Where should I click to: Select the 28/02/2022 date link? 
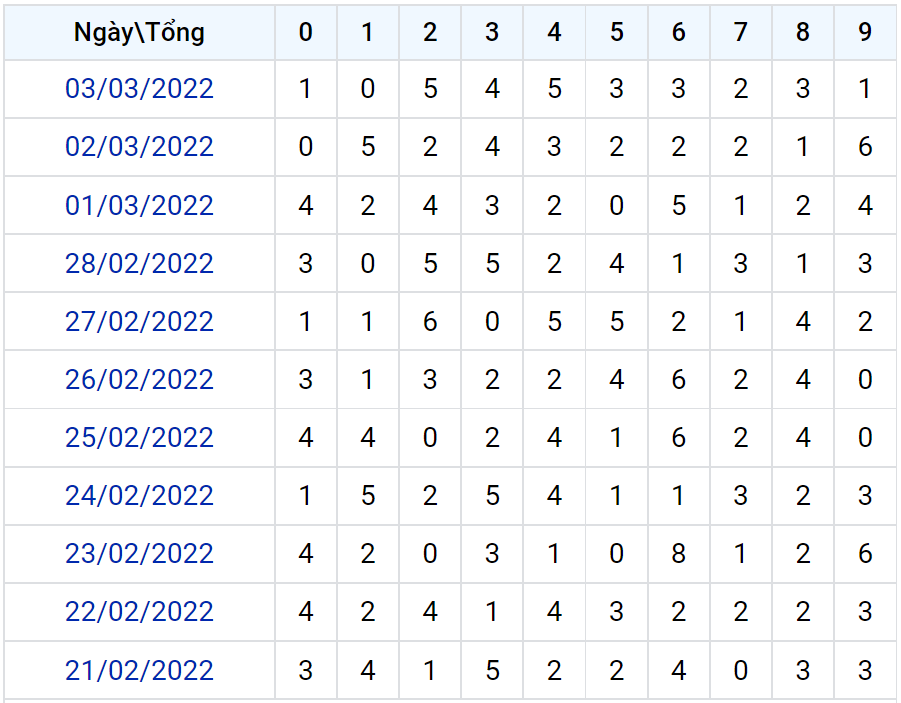[x=139, y=263]
